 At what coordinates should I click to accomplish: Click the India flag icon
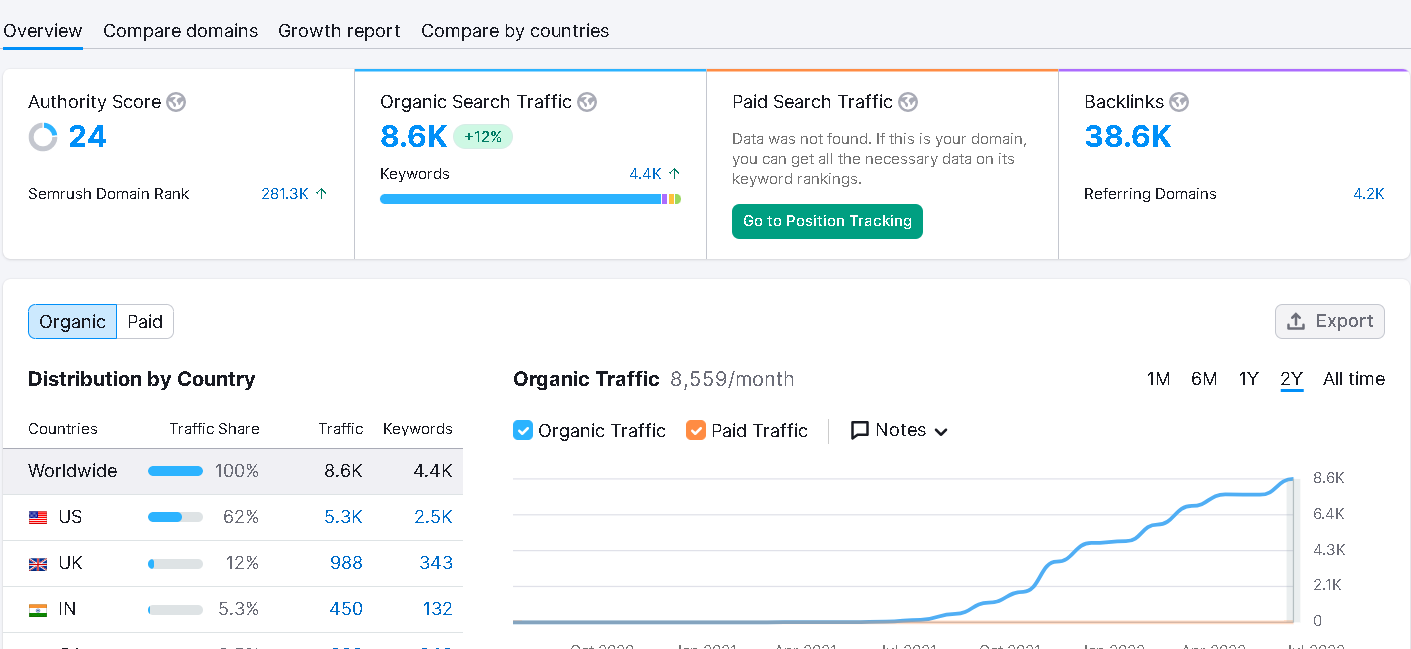point(38,610)
